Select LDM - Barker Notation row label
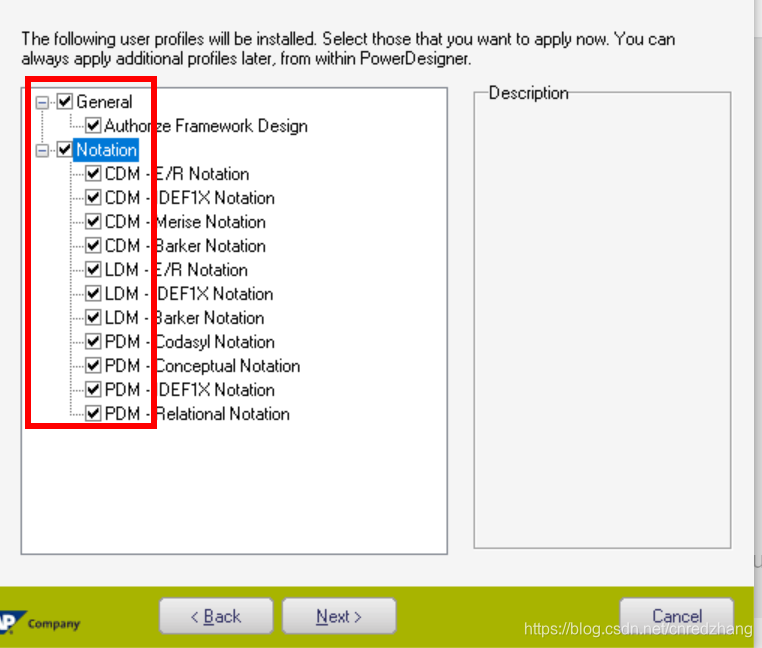Screen dimensions: 762x648 184,318
